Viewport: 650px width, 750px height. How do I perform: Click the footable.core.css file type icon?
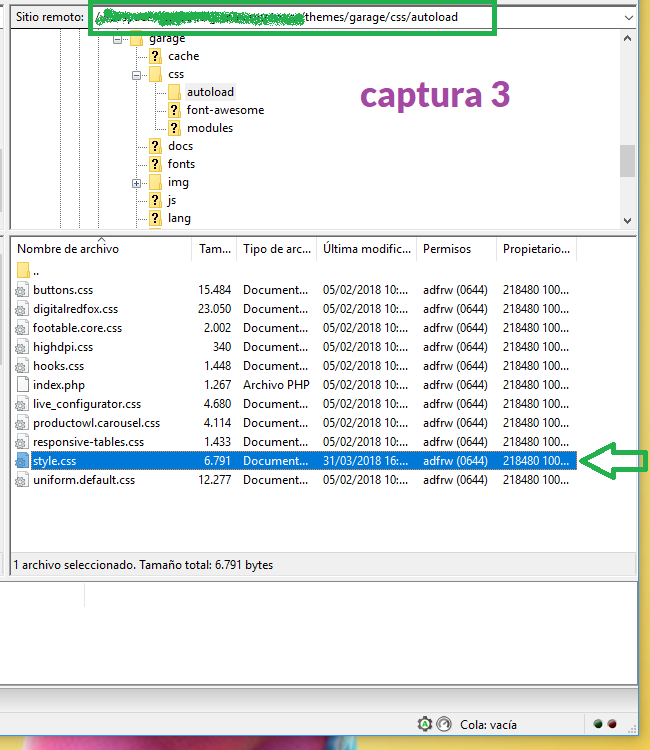coord(22,328)
